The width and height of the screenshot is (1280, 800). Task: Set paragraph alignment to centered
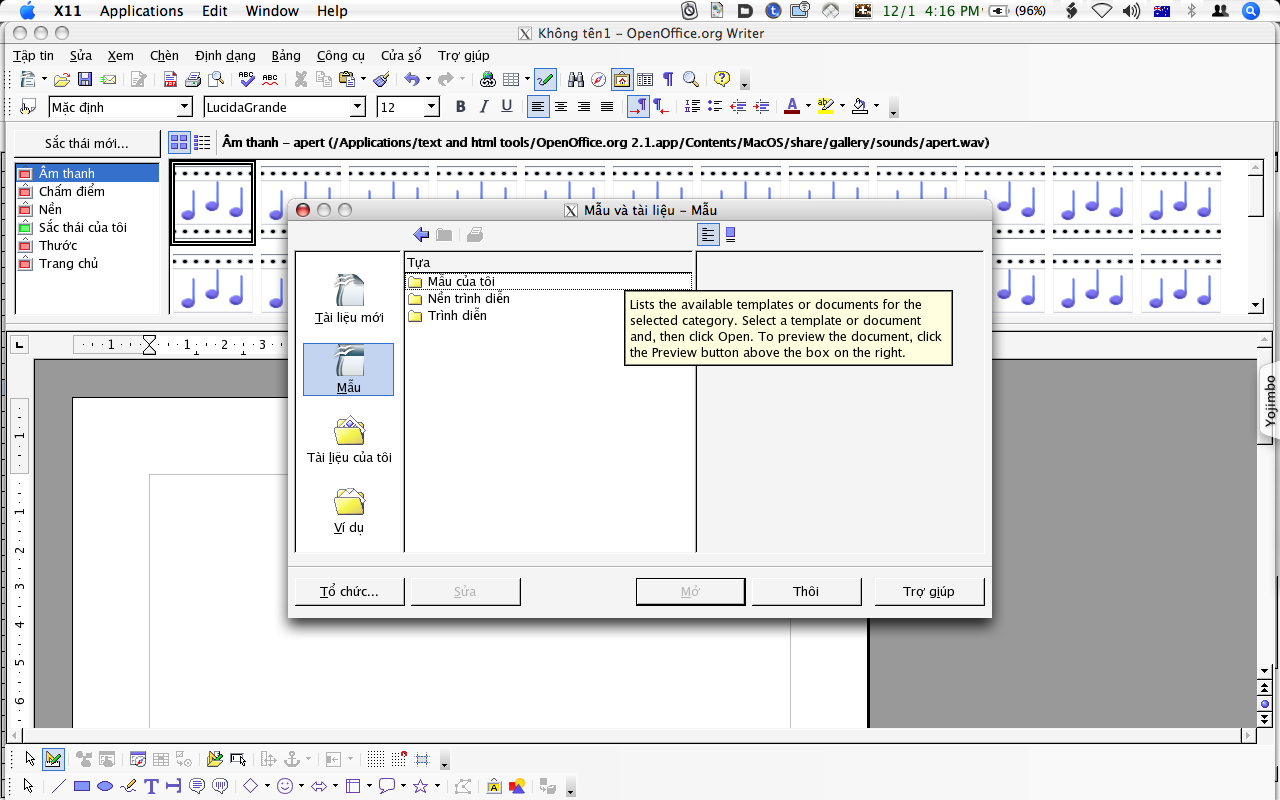click(x=561, y=107)
